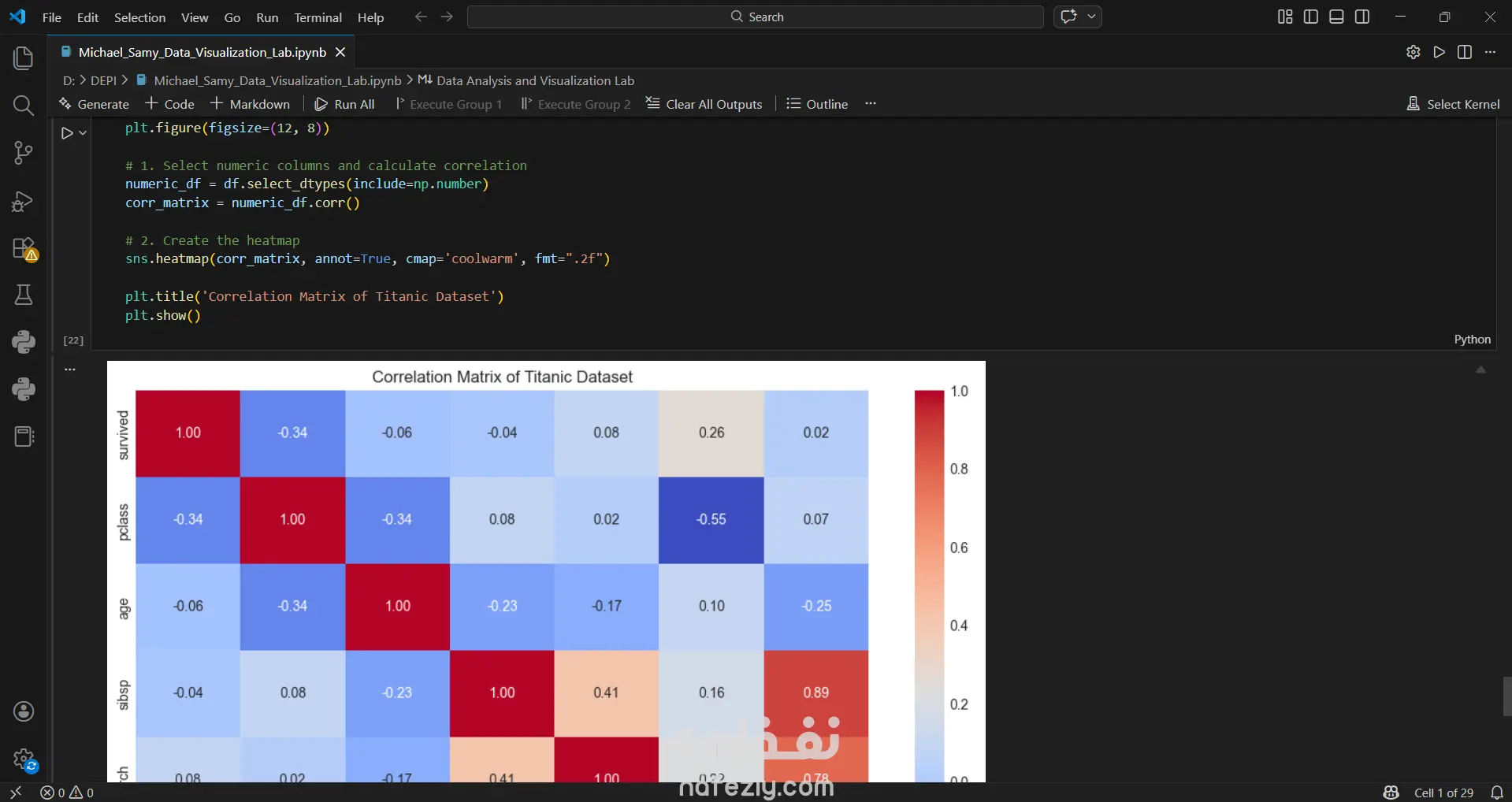The height and width of the screenshot is (802, 1512).
Task: Toggle the primary side bar
Action: (x=1311, y=17)
